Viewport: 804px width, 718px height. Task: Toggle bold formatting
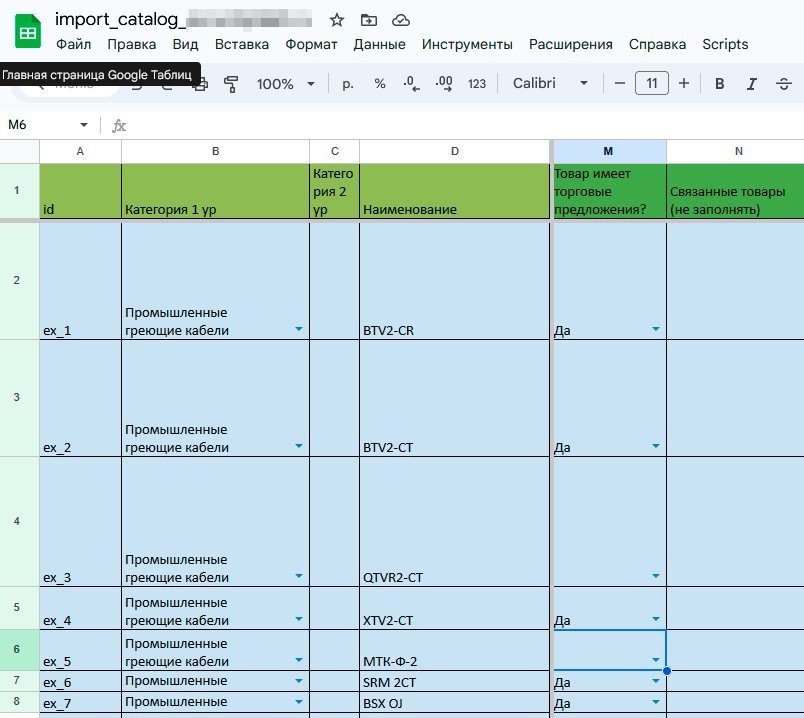coord(719,84)
